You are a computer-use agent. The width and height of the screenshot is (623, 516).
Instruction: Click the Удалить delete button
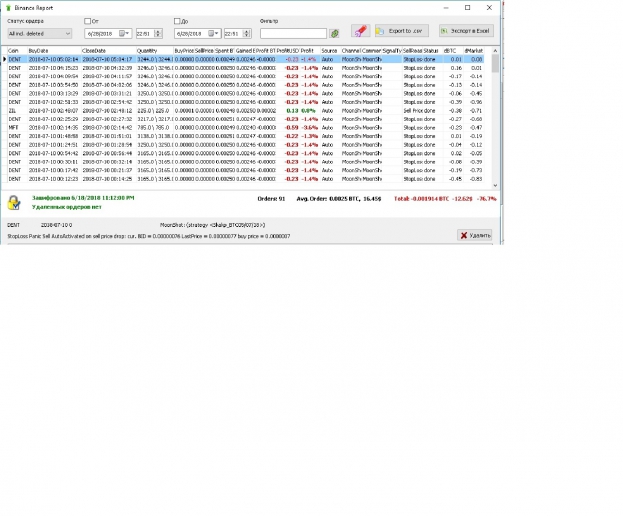point(475,236)
